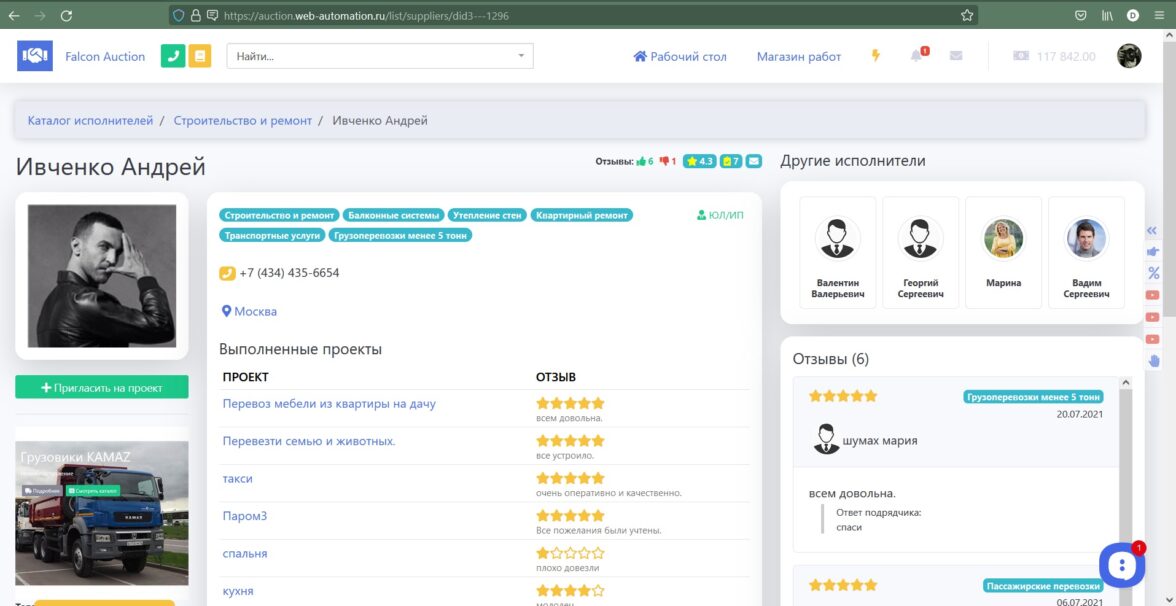Image resolution: width=1176 pixels, height=606 pixels.
Task: Collapse right sidebar with double chevron
Action: pos(1153,230)
